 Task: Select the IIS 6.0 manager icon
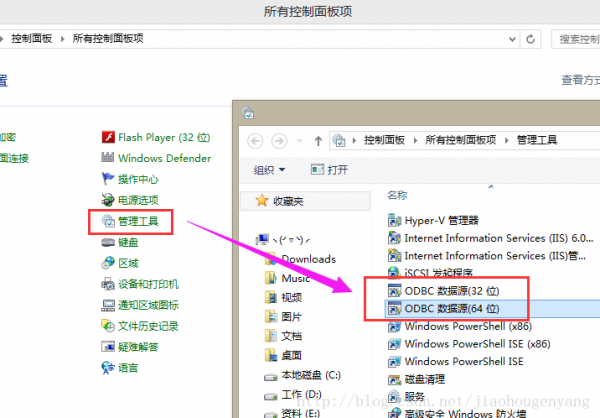click(395, 238)
